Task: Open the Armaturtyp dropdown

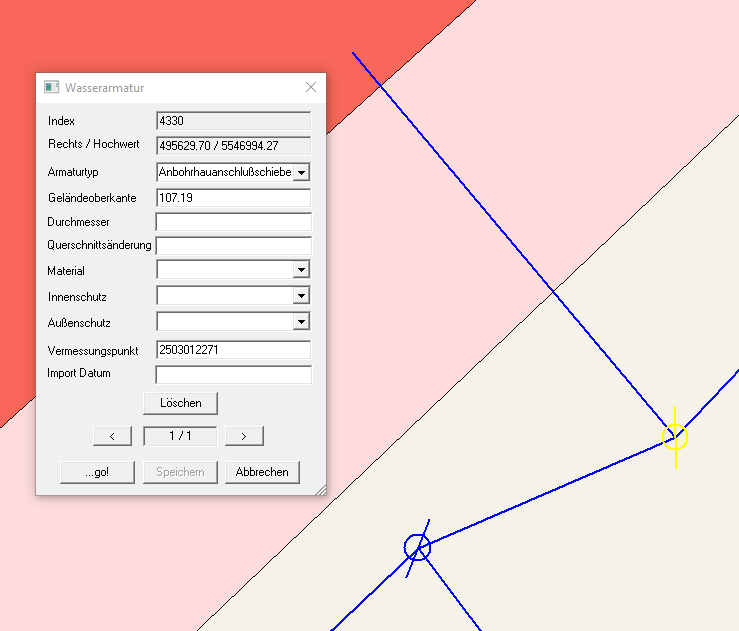Action: 302,172
